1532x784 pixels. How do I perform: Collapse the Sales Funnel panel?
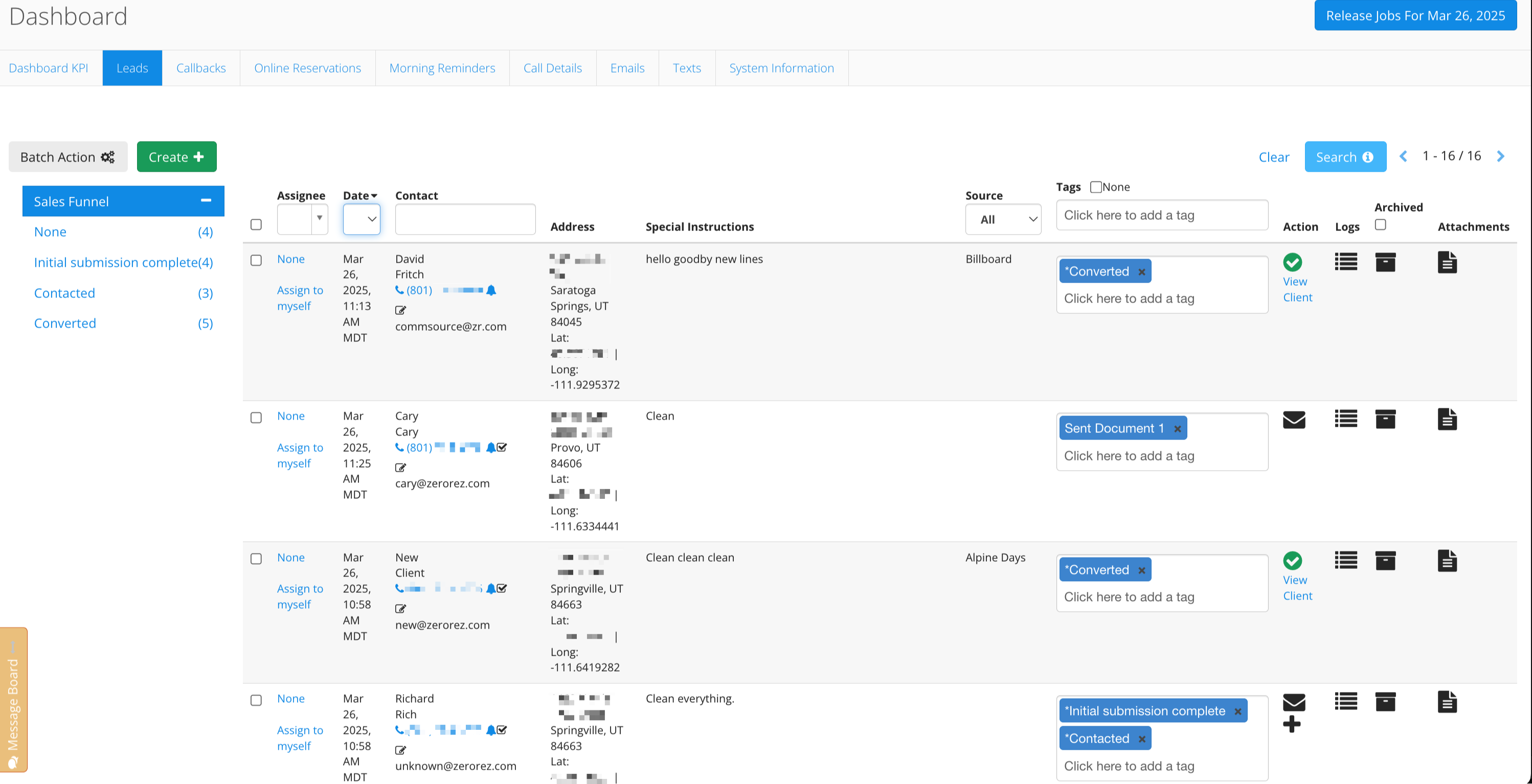pyautogui.click(x=206, y=201)
